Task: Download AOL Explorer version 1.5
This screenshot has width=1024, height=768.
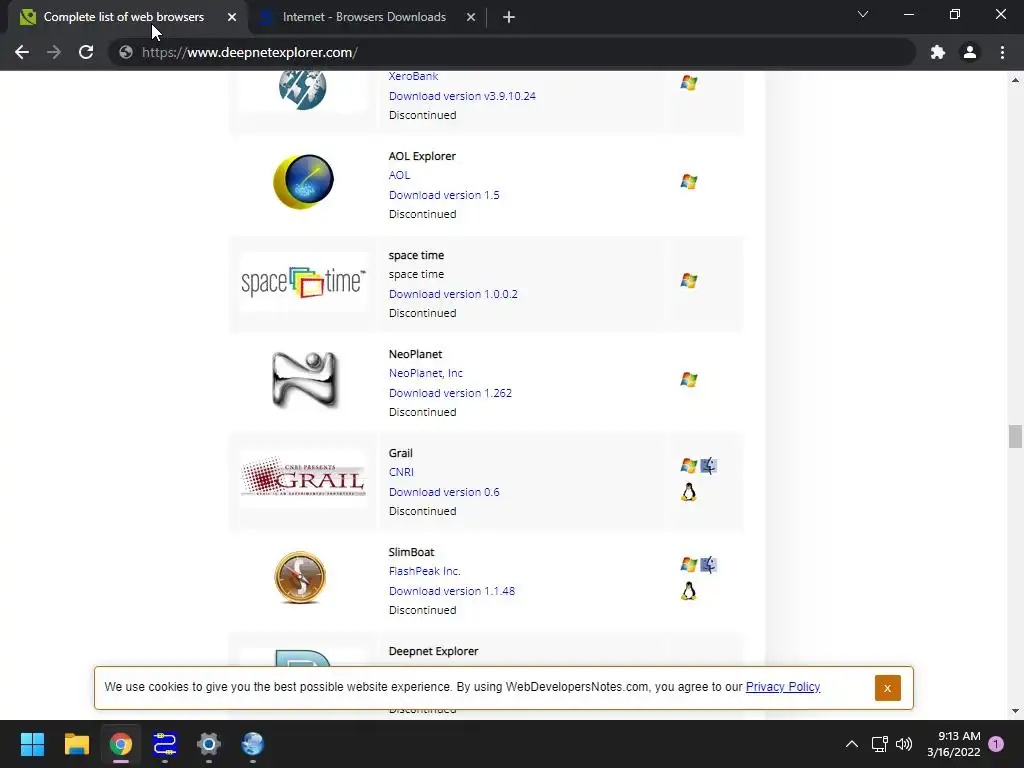Action: [444, 195]
